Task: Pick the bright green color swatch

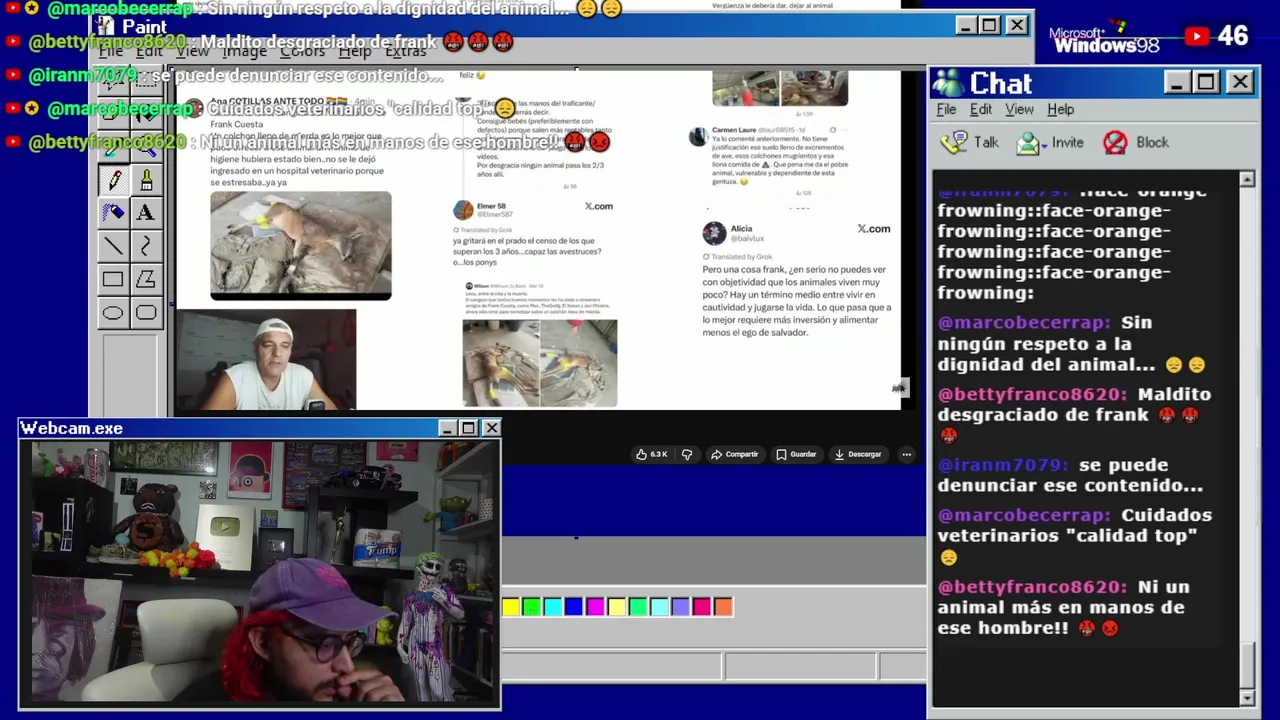Action: [532, 606]
